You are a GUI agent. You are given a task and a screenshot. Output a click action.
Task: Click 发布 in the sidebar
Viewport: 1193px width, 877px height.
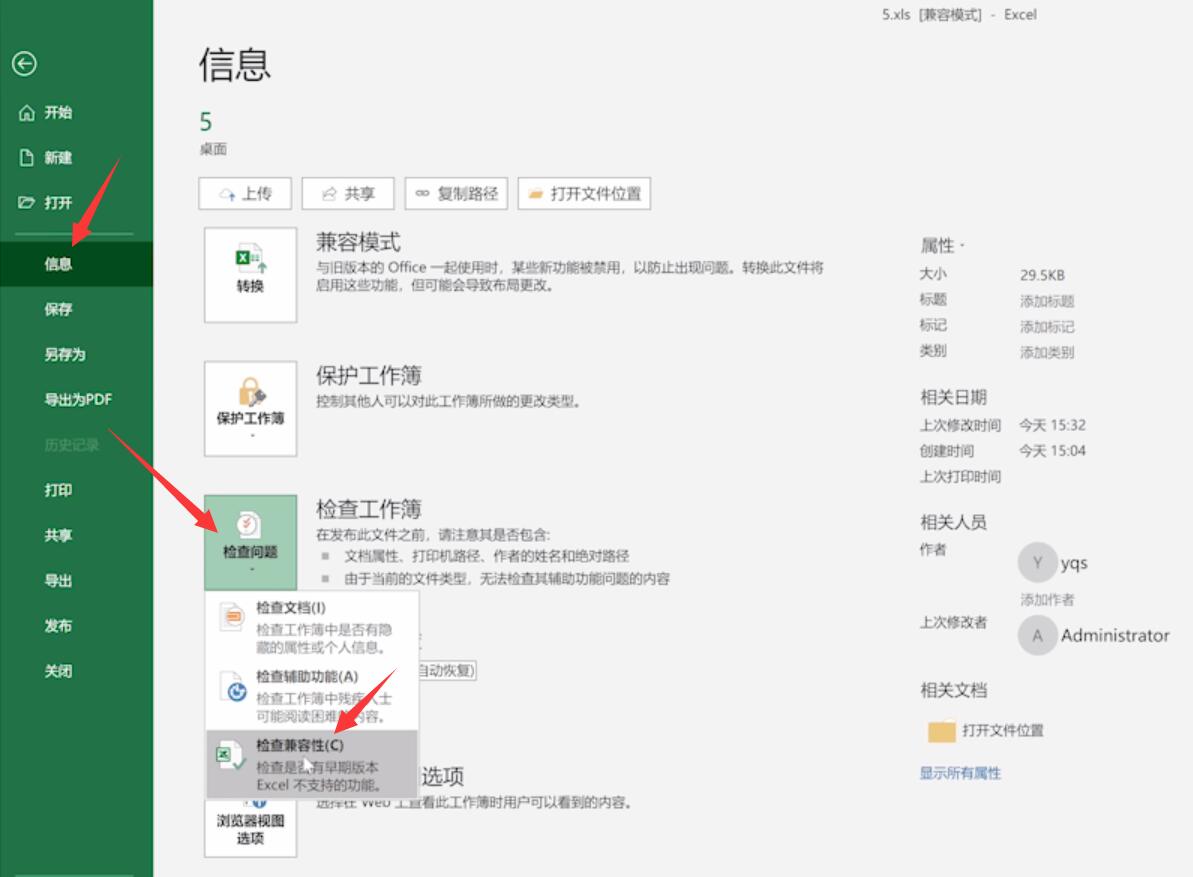[x=59, y=626]
